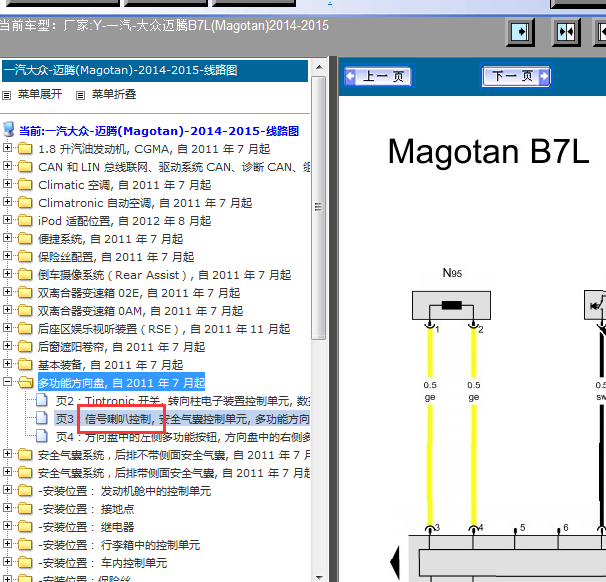Select 后窗遮阳卷帘 tree item
This screenshot has height=582, width=606.
click(x=121, y=347)
